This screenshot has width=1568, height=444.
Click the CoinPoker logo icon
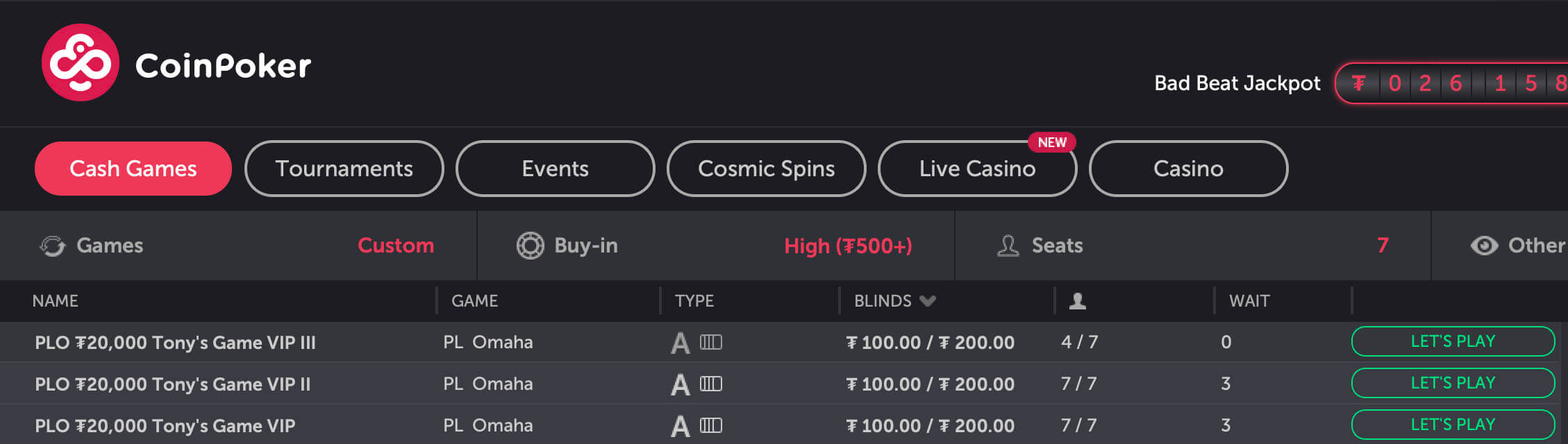tap(80, 63)
